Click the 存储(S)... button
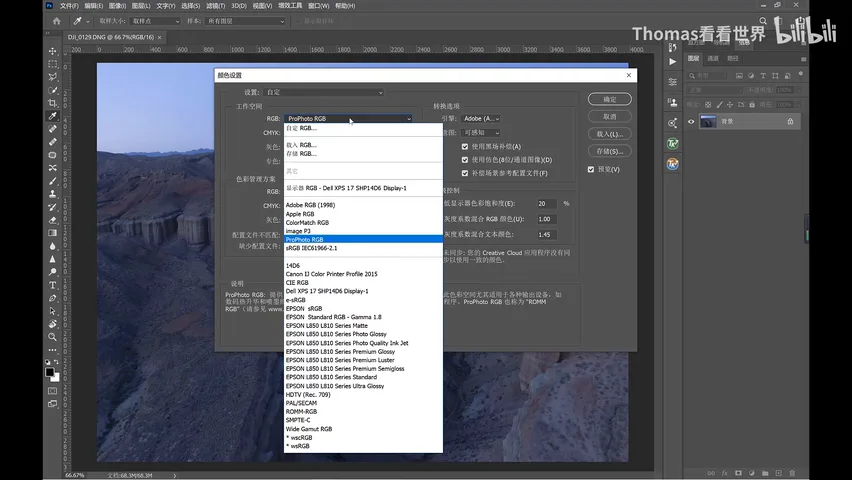 tap(610, 151)
